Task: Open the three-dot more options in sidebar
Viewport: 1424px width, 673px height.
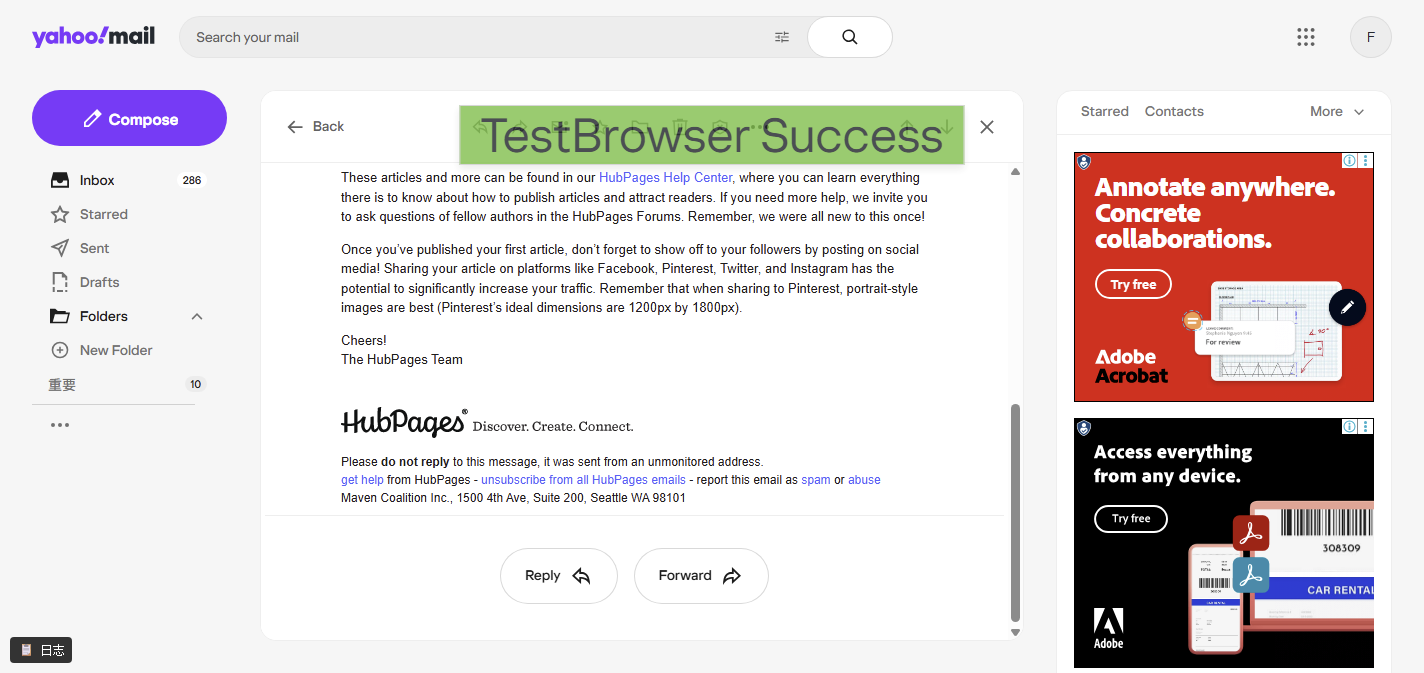Action: pyautogui.click(x=60, y=425)
